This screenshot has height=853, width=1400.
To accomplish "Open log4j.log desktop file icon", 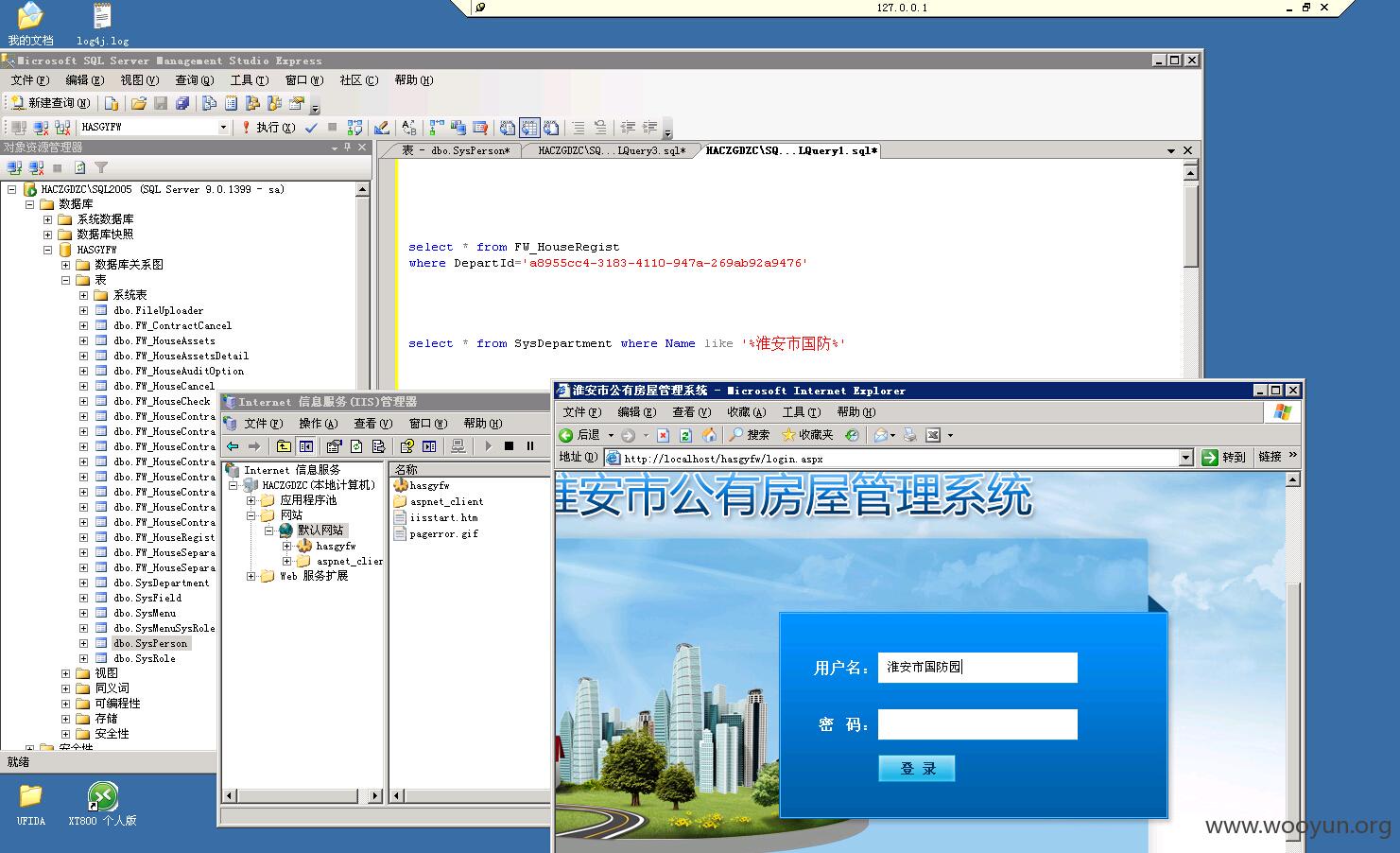I will pyautogui.click(x=102, y=24).
